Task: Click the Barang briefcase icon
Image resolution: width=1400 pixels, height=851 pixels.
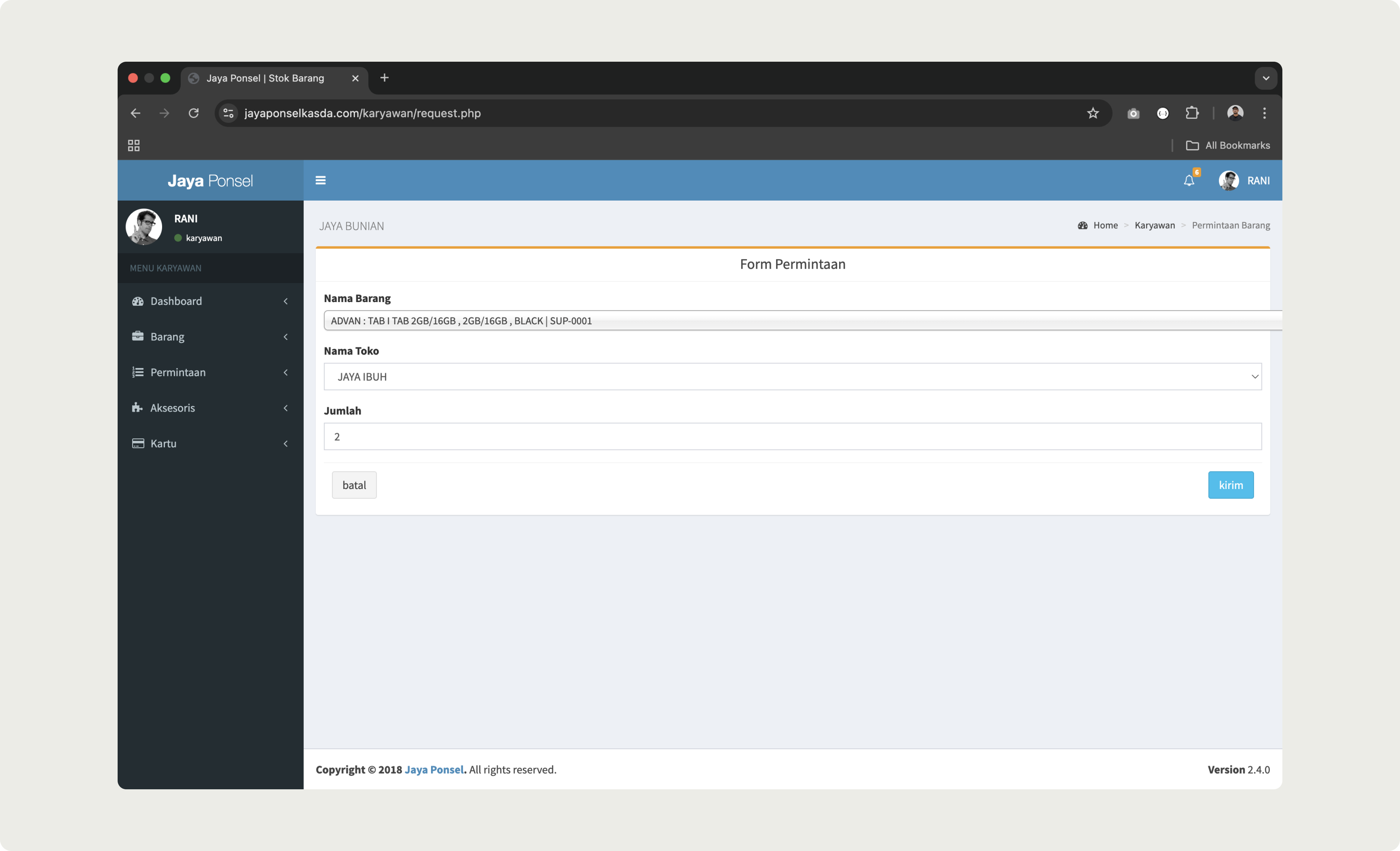Action: coord(137,337)
